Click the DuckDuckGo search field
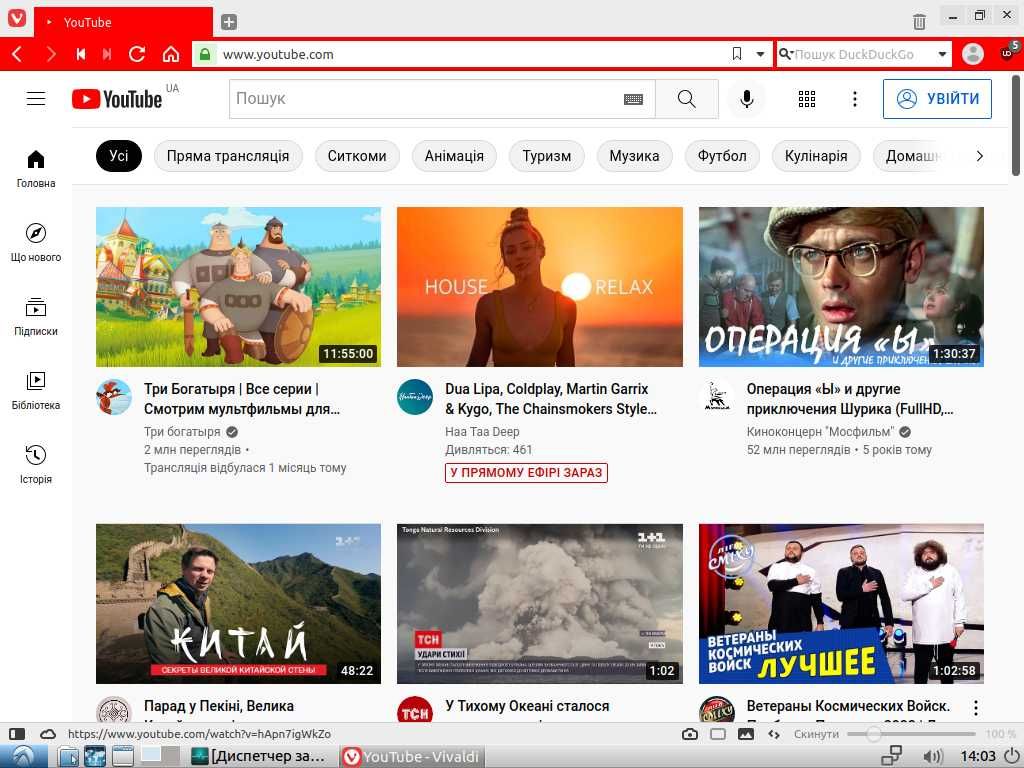This screenshot has width=1024, height=768. [x=862, y=54]
